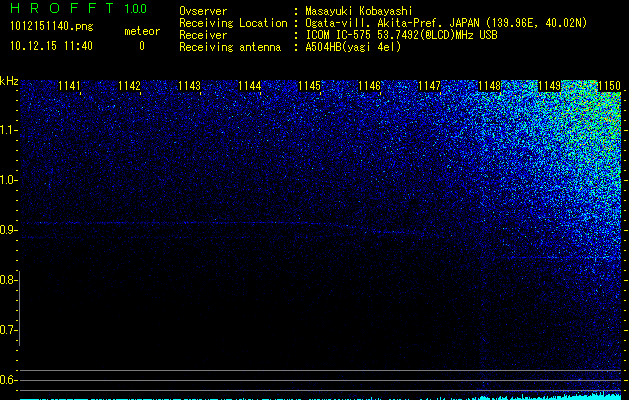Click the Ogata-vill. Akita-Pref. JAPAN location text
The image size is (629, 400).
point(446,23)
